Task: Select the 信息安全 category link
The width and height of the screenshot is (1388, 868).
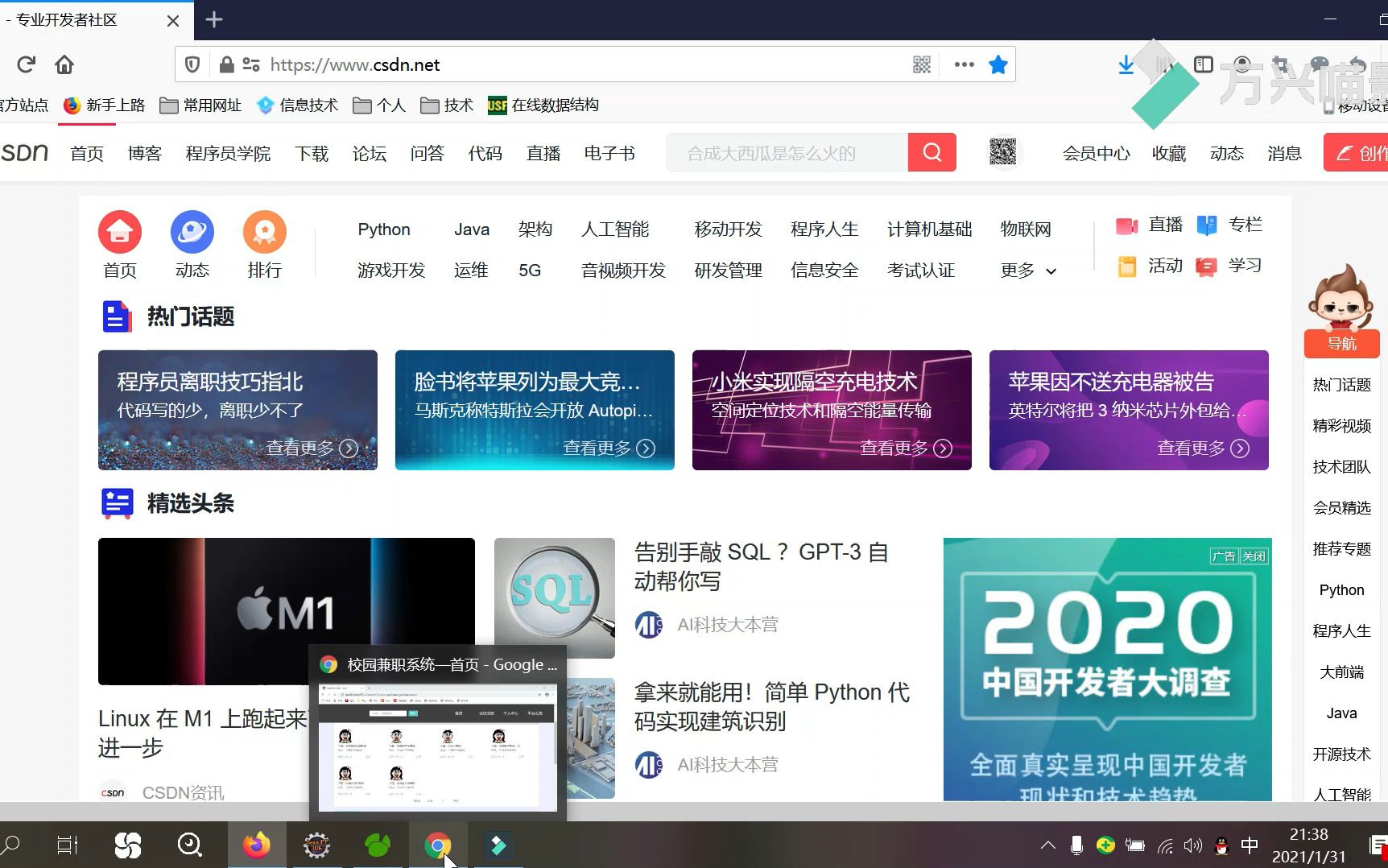Action: pyautogui.click(x=824, y=271)
